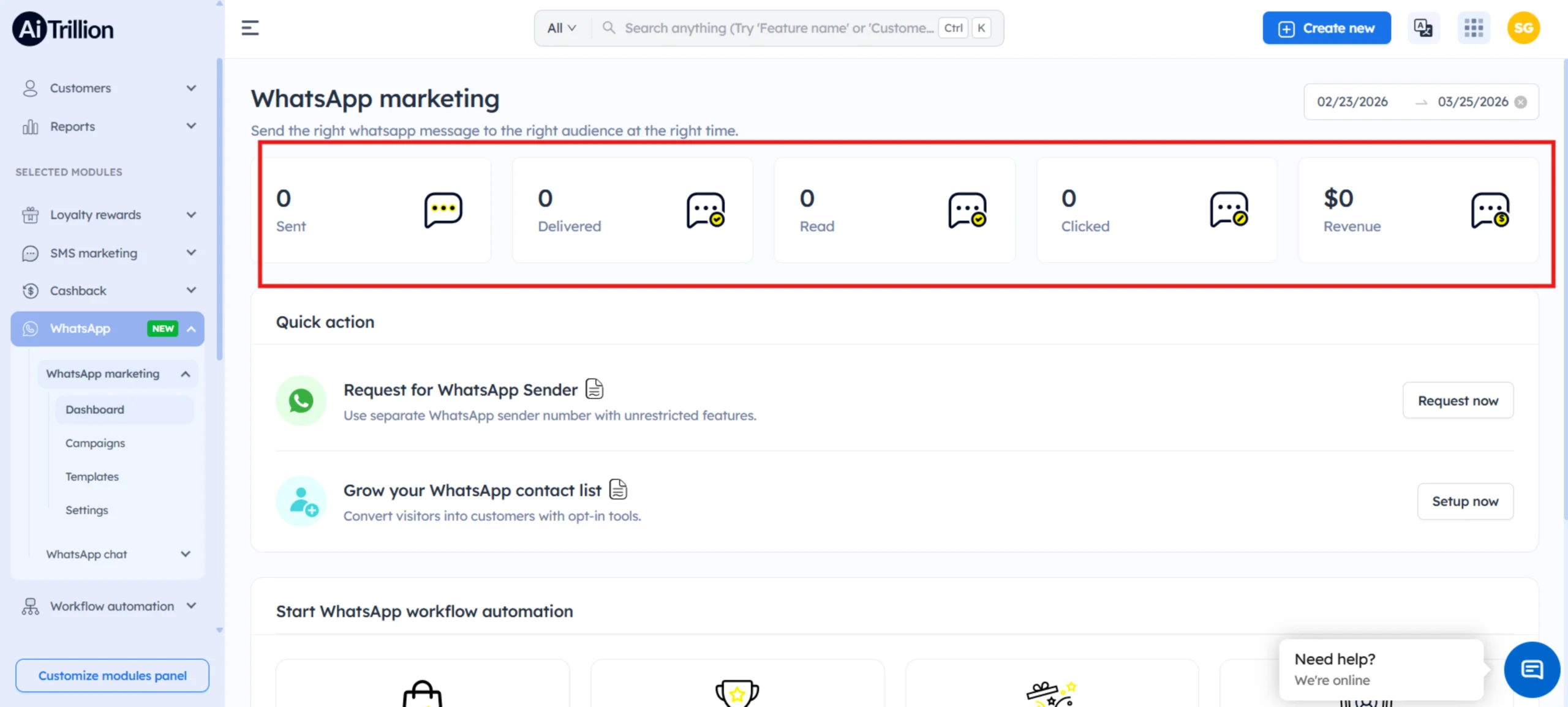Viewport: 1568px width, 707px height.
Task: Collapse the sidebar with the hamburger toggle
Action: coord(250,28)
